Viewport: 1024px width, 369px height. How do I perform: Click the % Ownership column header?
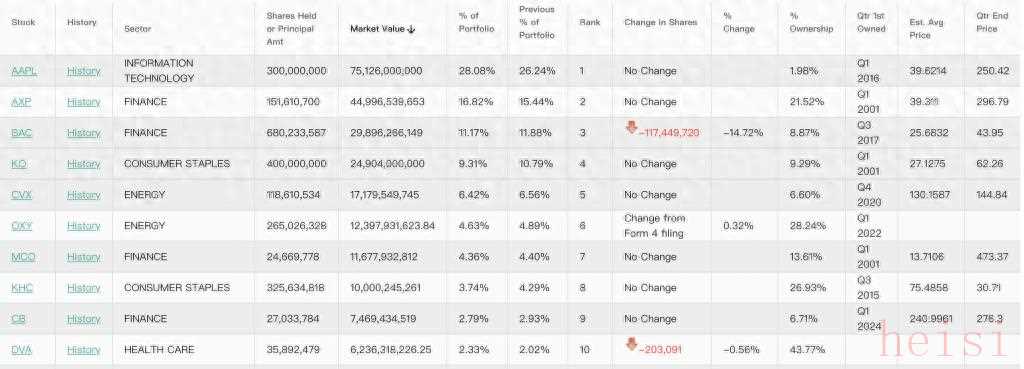point(811,22)
